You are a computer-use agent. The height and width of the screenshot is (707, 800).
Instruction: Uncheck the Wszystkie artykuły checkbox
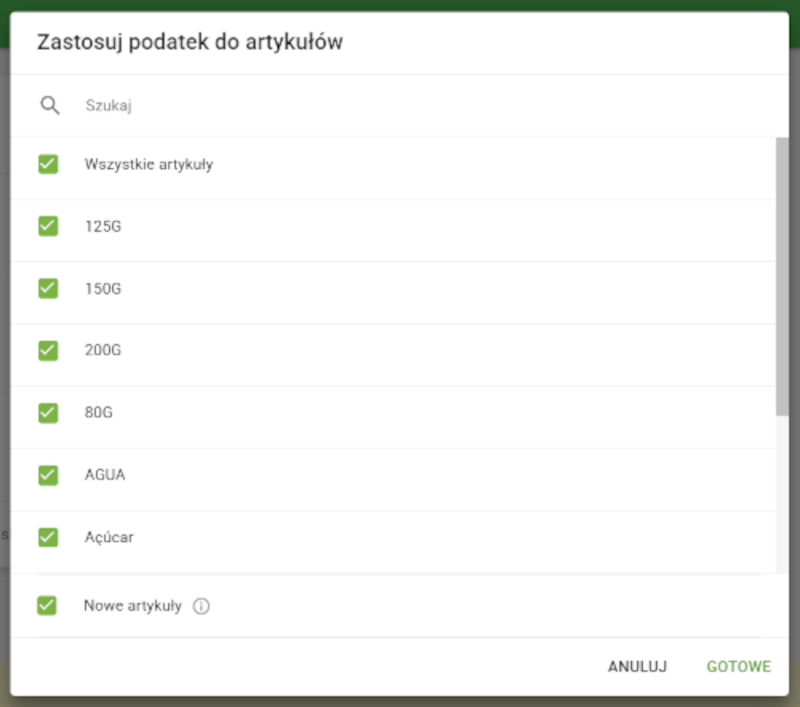47,164
